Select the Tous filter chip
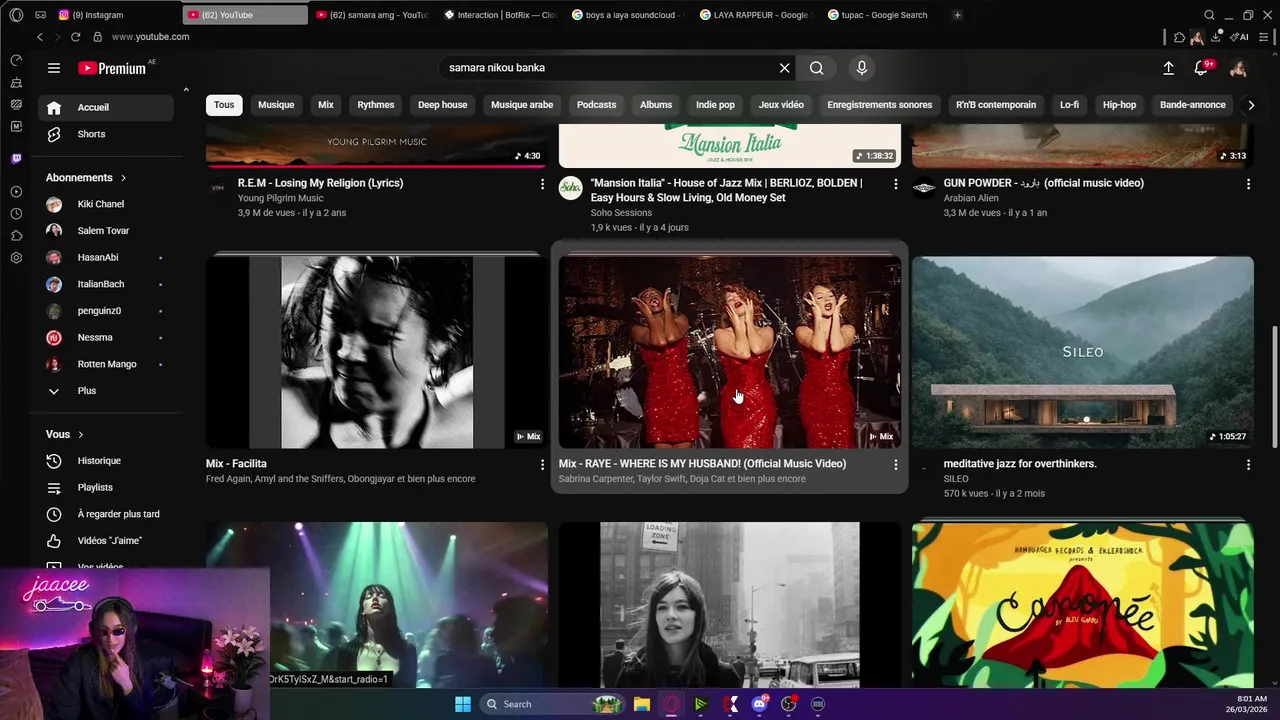The height and width of the screenshot is (720, 1280). point(224,105)
